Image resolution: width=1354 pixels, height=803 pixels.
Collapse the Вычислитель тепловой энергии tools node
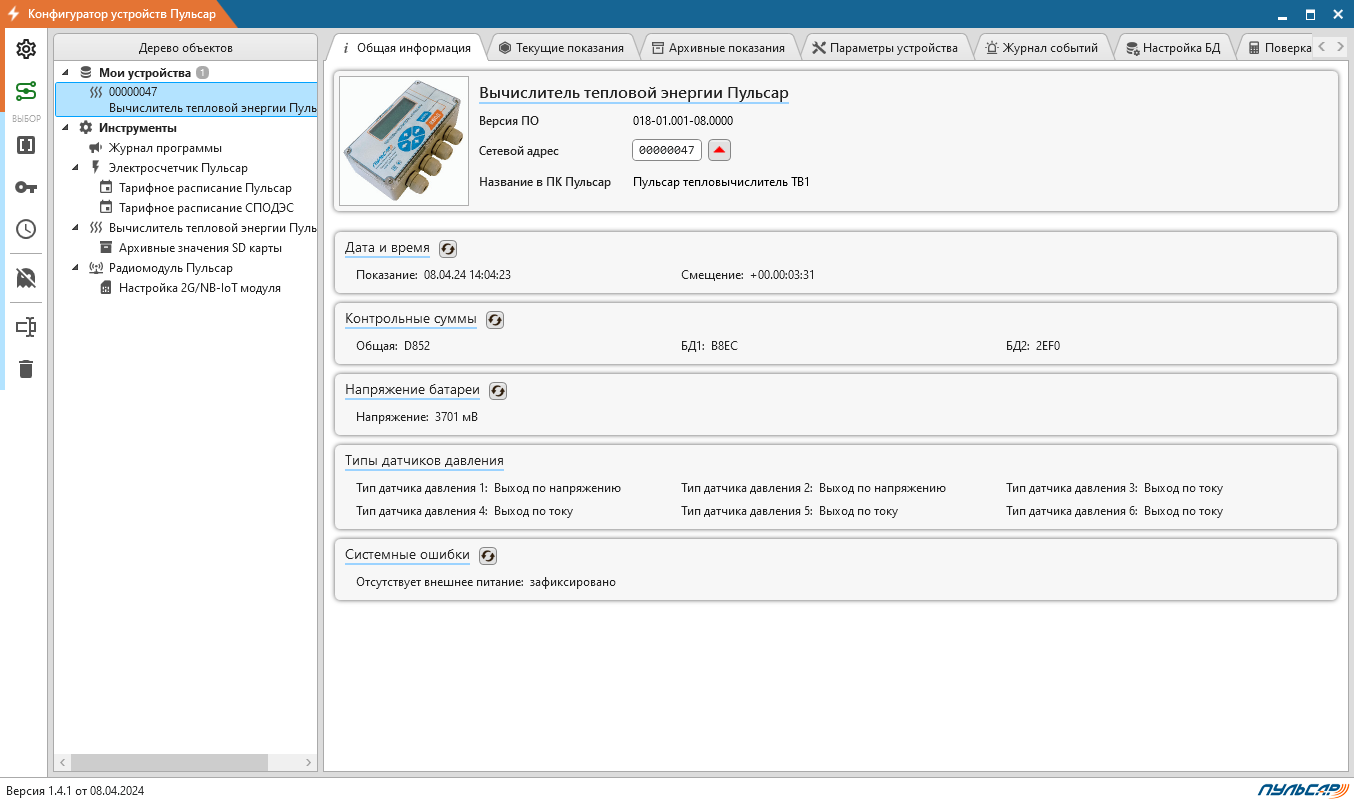pos(76,228)
